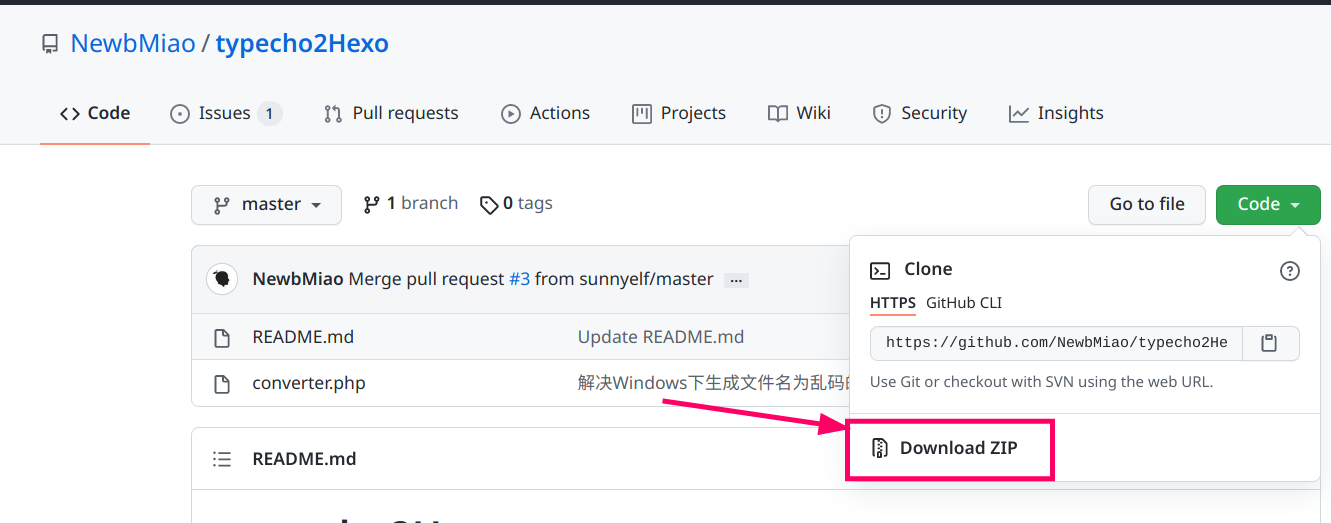Open the Issues tab
1331x523 pixels.
225,113
